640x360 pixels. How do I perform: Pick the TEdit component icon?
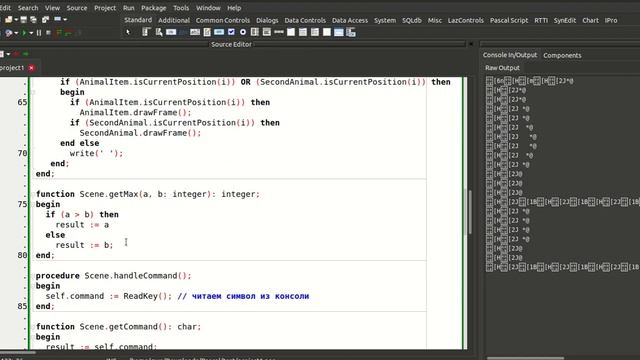195,32
